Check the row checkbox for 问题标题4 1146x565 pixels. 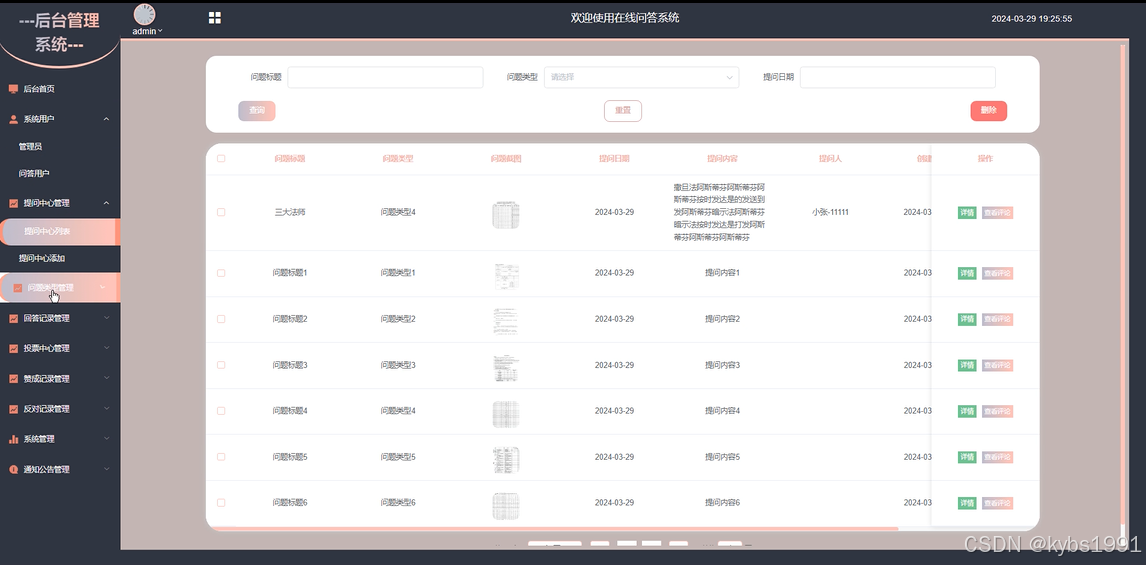[221, 412]
